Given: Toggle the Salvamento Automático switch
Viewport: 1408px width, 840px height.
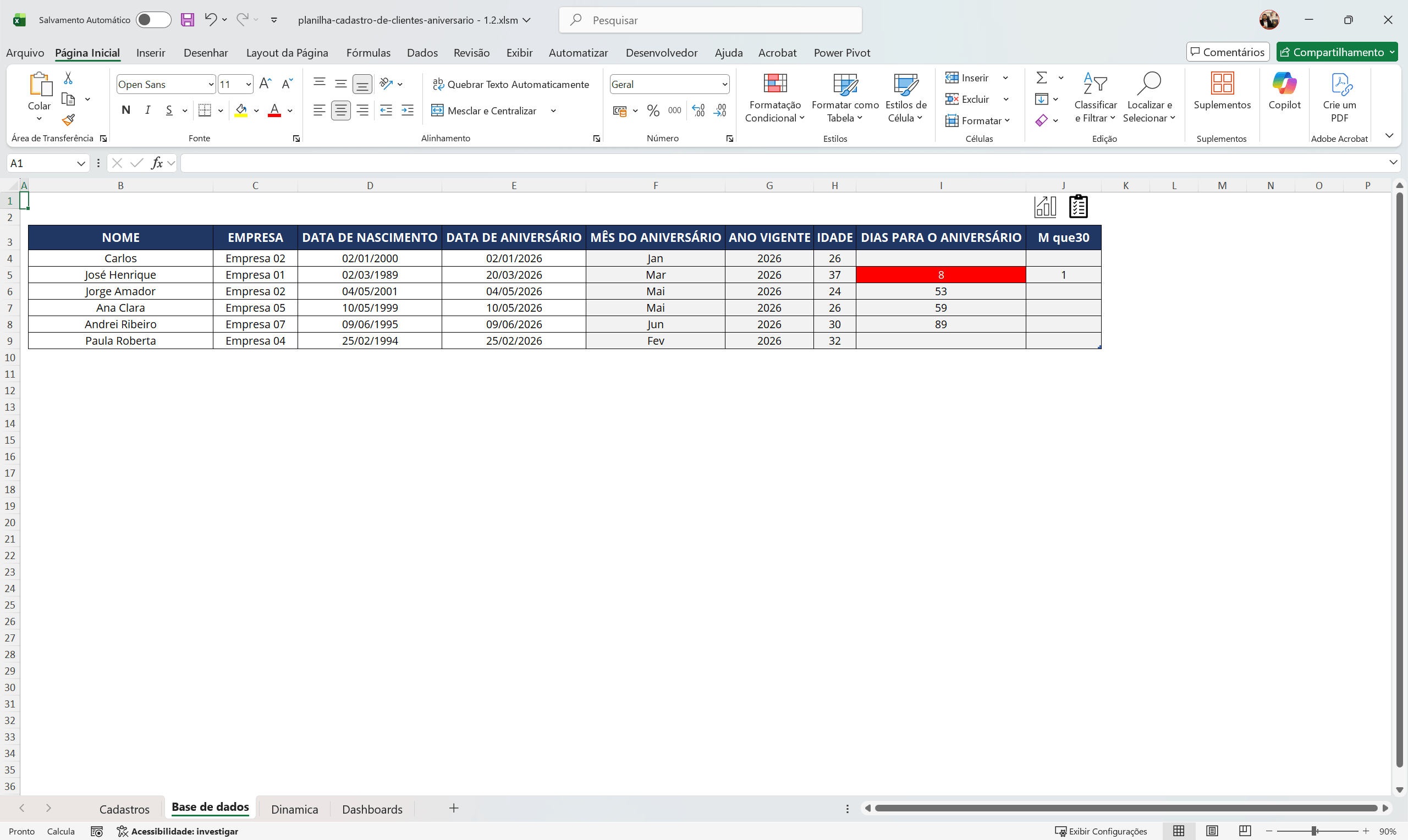Looking at the screenshot, I should click(153, 20).
